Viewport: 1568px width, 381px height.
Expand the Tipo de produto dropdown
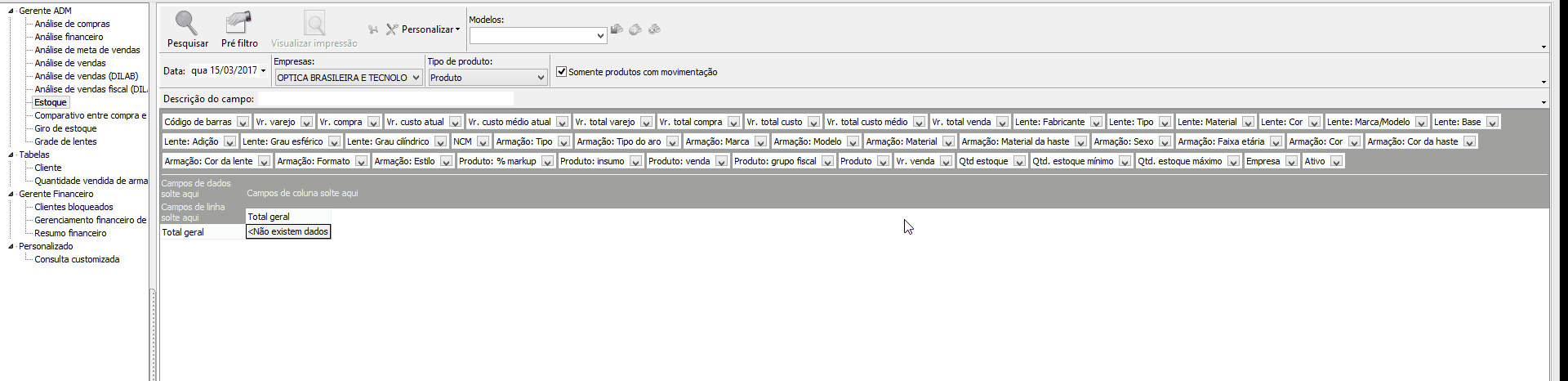tap(540, 78)
